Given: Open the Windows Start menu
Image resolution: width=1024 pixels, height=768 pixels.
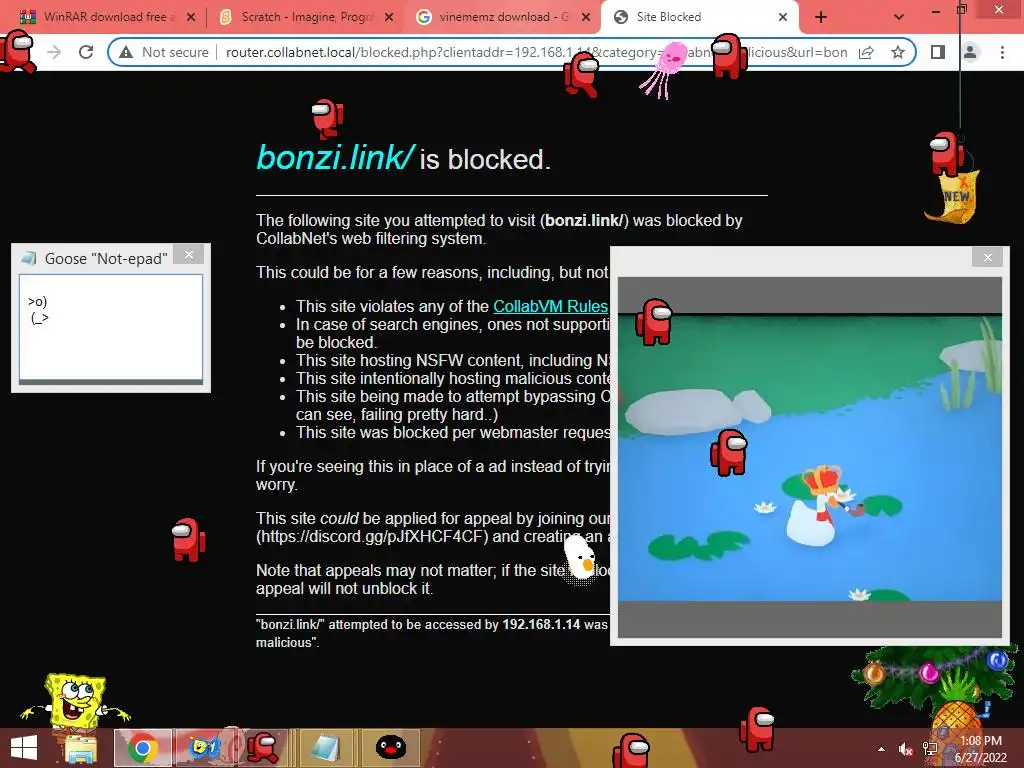Looking at the screenshot, I should [24, 748].
